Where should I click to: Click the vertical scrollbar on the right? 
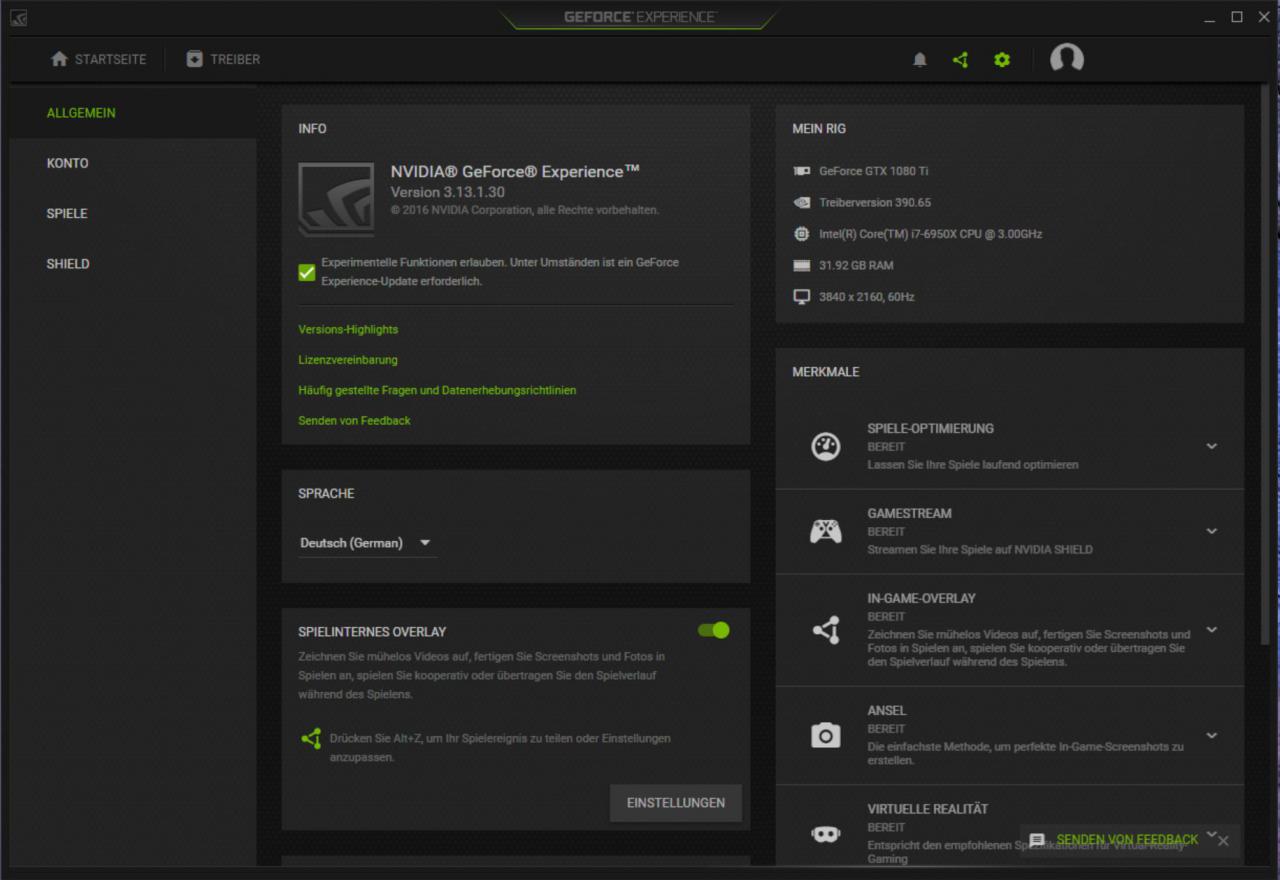click(1265, 365)
